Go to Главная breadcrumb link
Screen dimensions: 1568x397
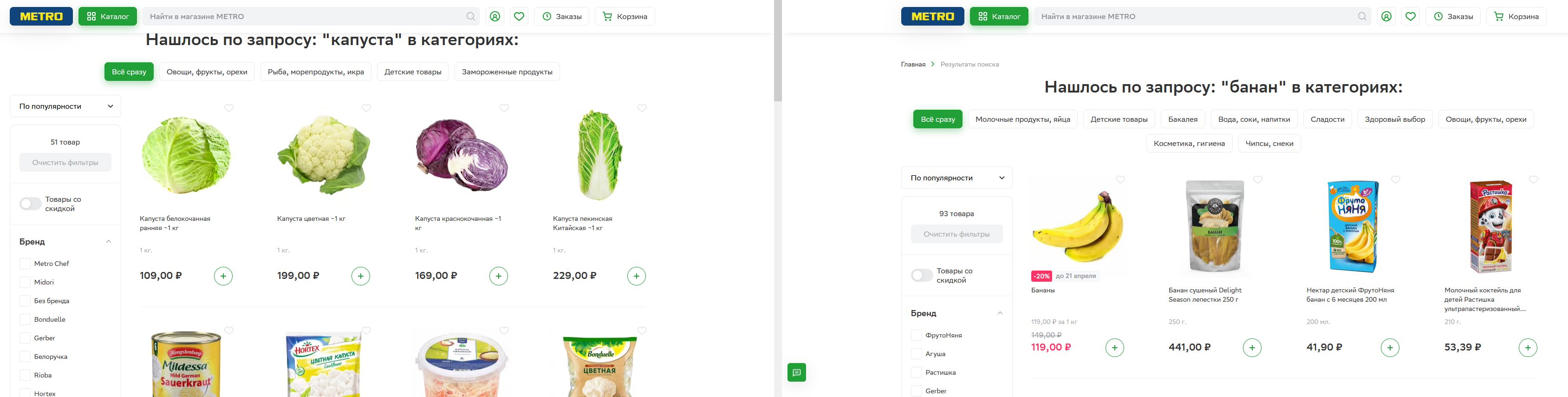pos(913,64)
